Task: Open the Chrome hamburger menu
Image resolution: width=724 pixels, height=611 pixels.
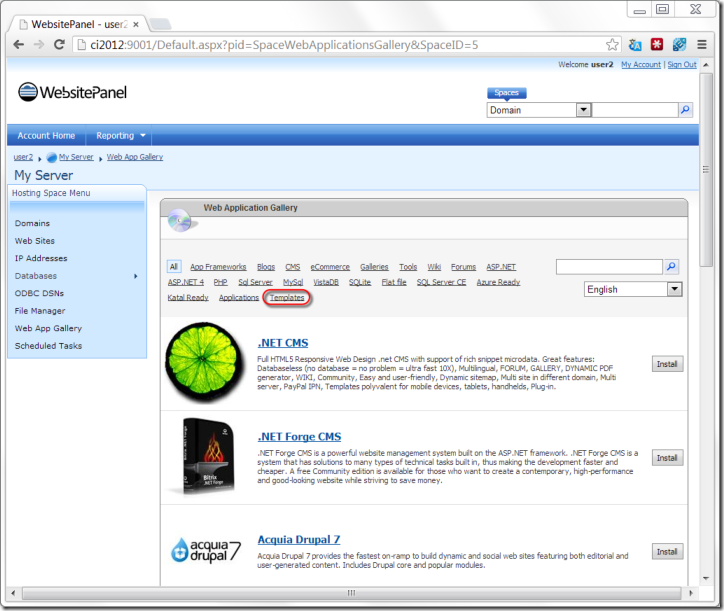Action: click(703, 45)
